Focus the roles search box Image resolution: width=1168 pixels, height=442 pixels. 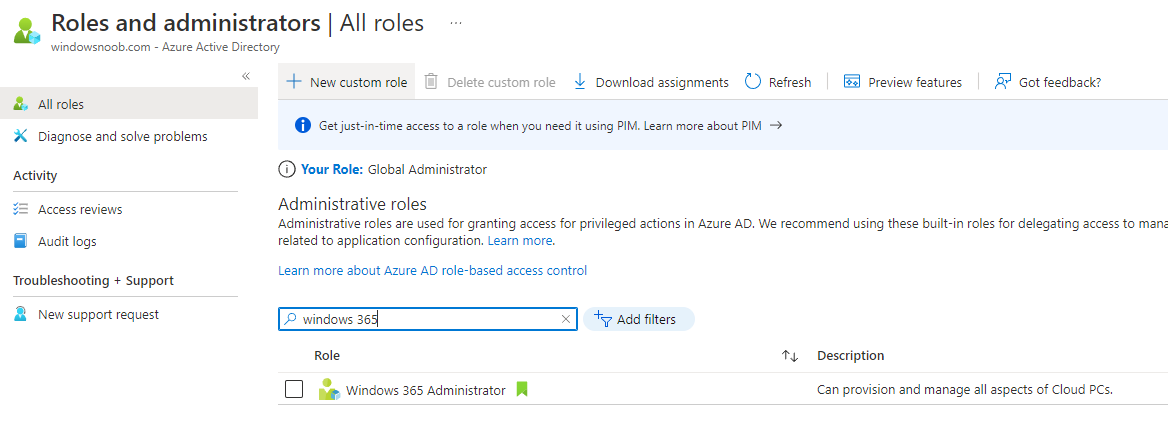(x=428, y=319)
